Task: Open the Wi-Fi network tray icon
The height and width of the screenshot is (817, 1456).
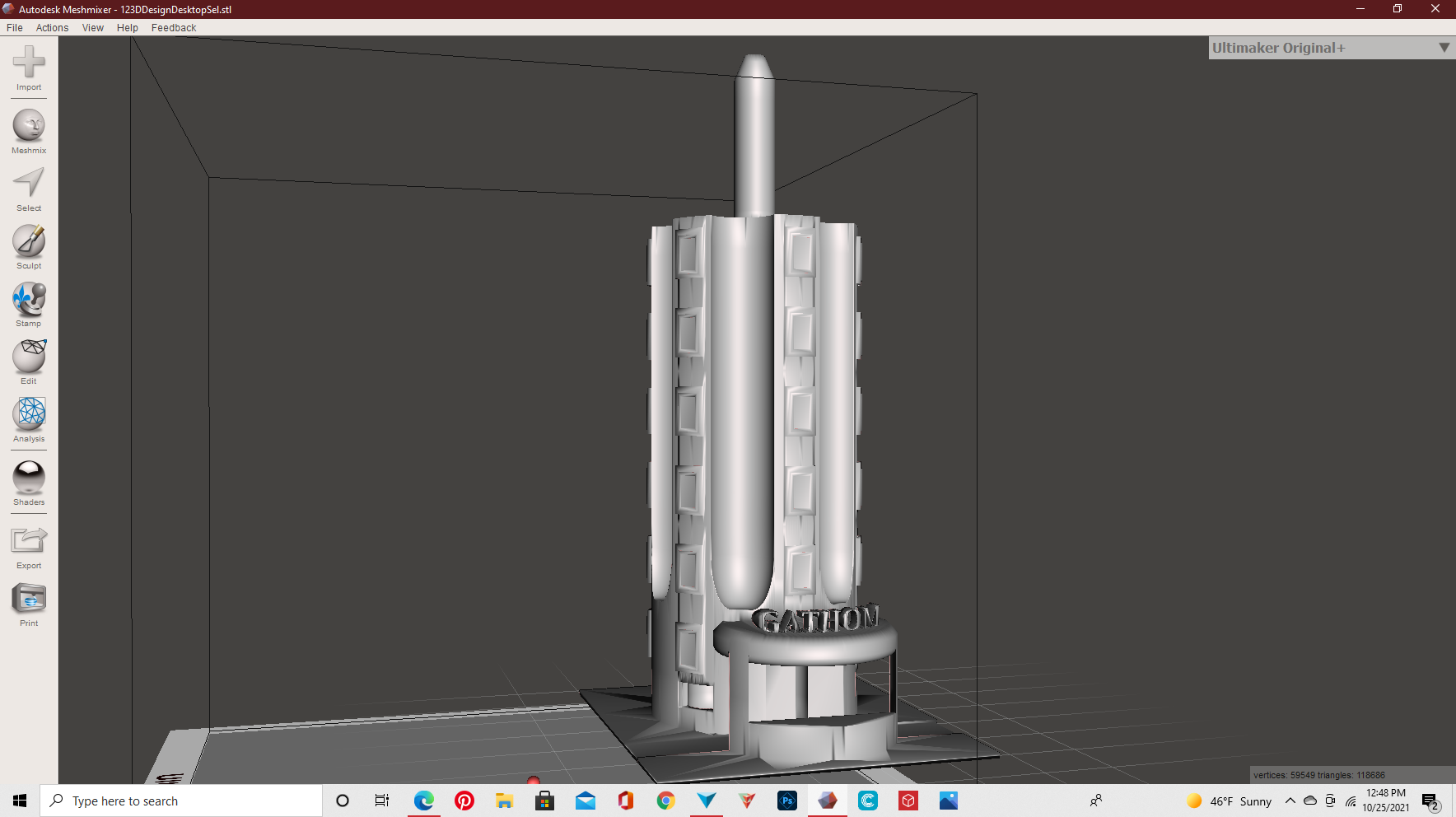Action: pyautogui.click(x=1351, y=801)
